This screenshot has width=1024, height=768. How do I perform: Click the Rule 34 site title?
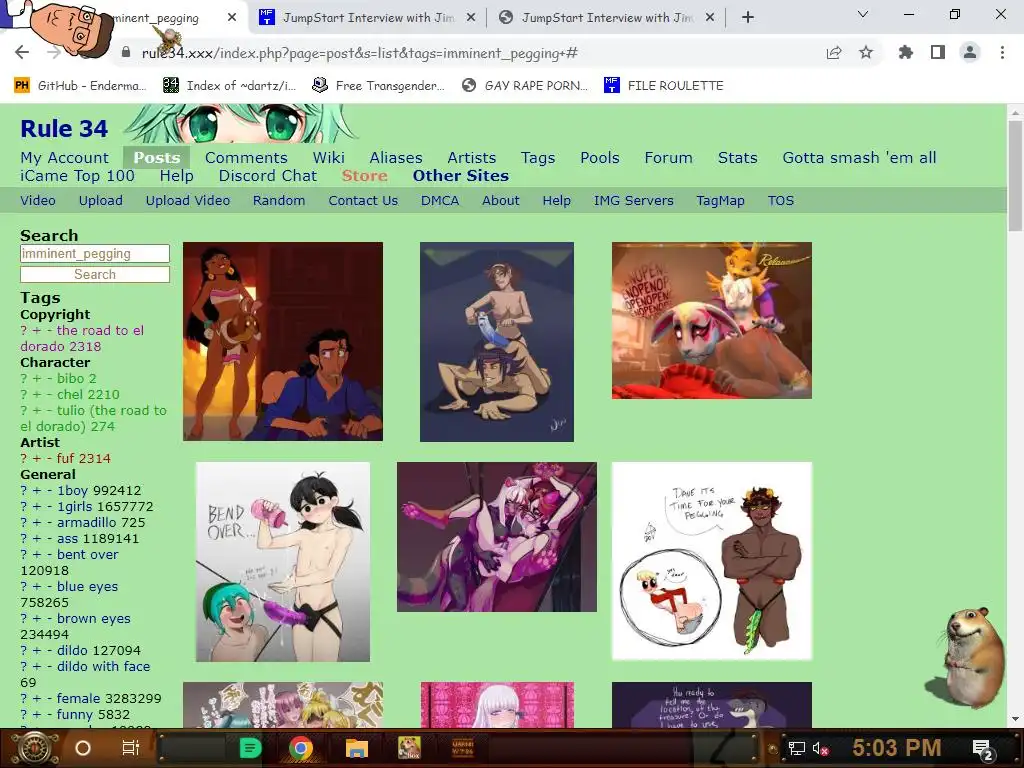pyautogui.click(x=64, y=129)
